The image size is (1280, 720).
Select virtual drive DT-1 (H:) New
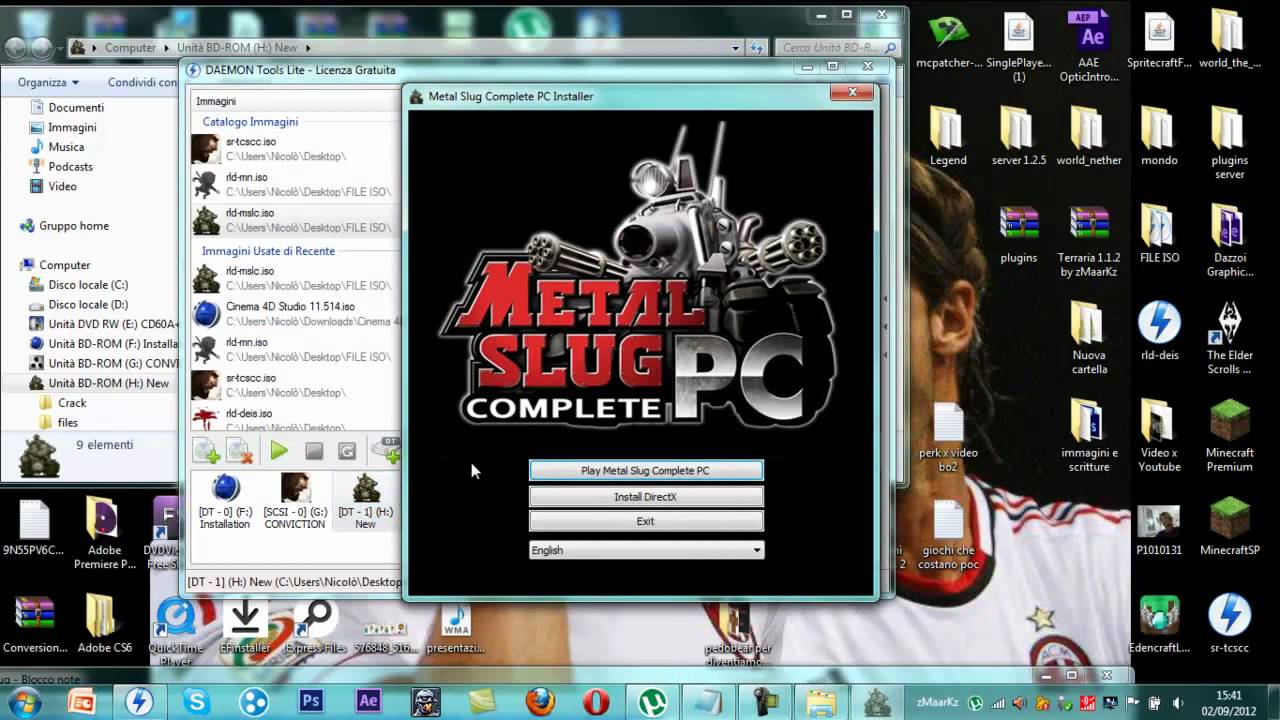[366, 501]
